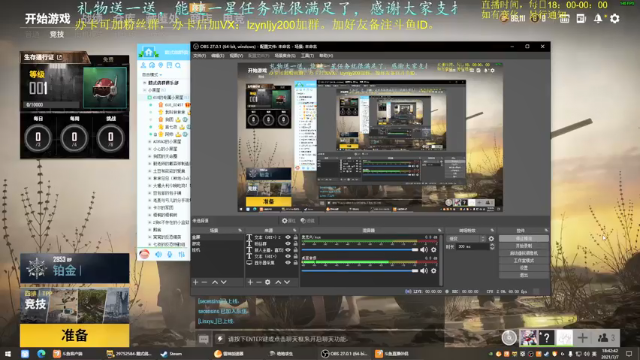Viewport: 640px width, 360px height.
Task: Click the plus icon to invite teammate
Action: tap(582, 338)
